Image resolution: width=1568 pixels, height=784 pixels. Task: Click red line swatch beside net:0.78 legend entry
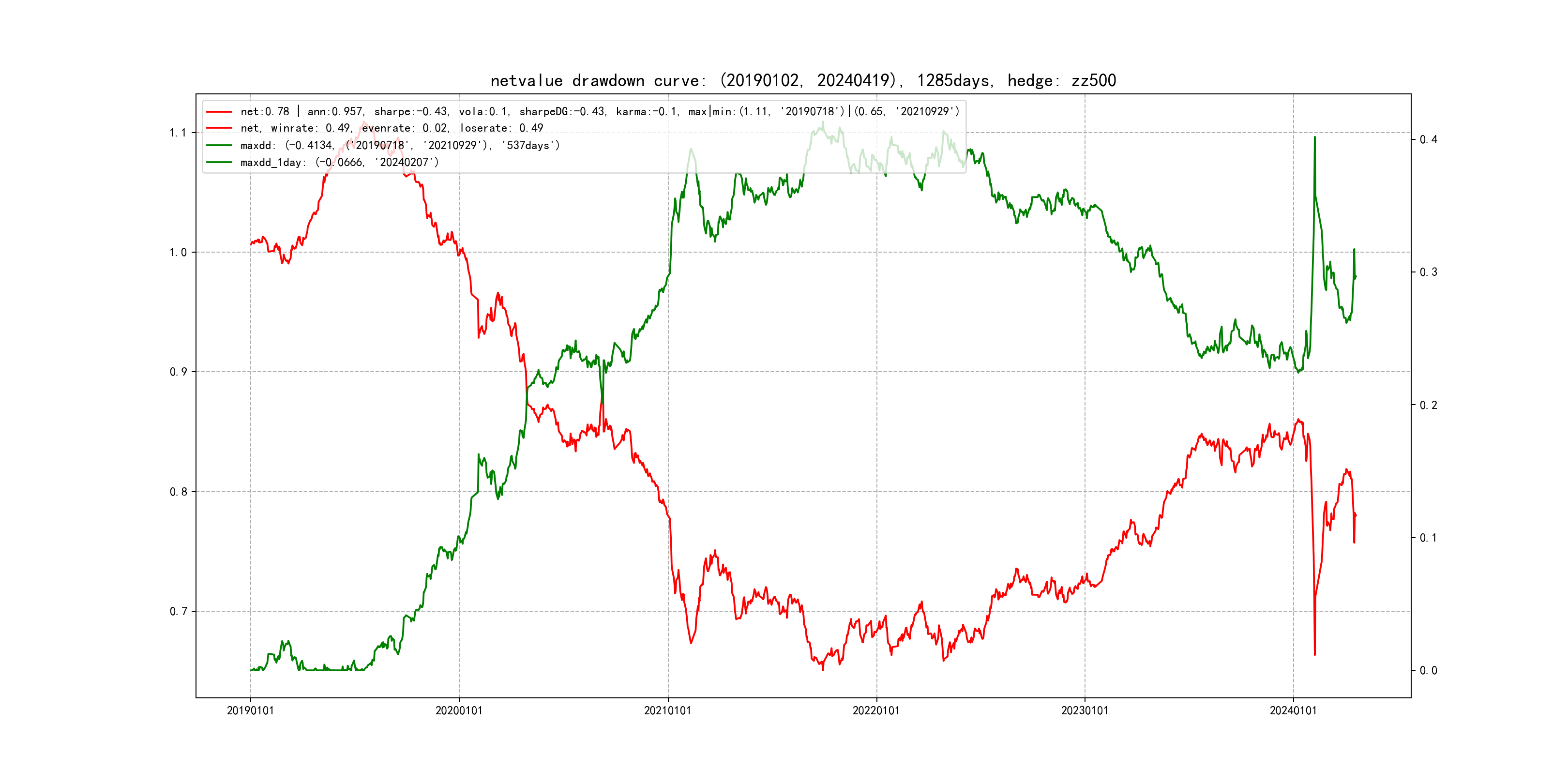(219, 111)
